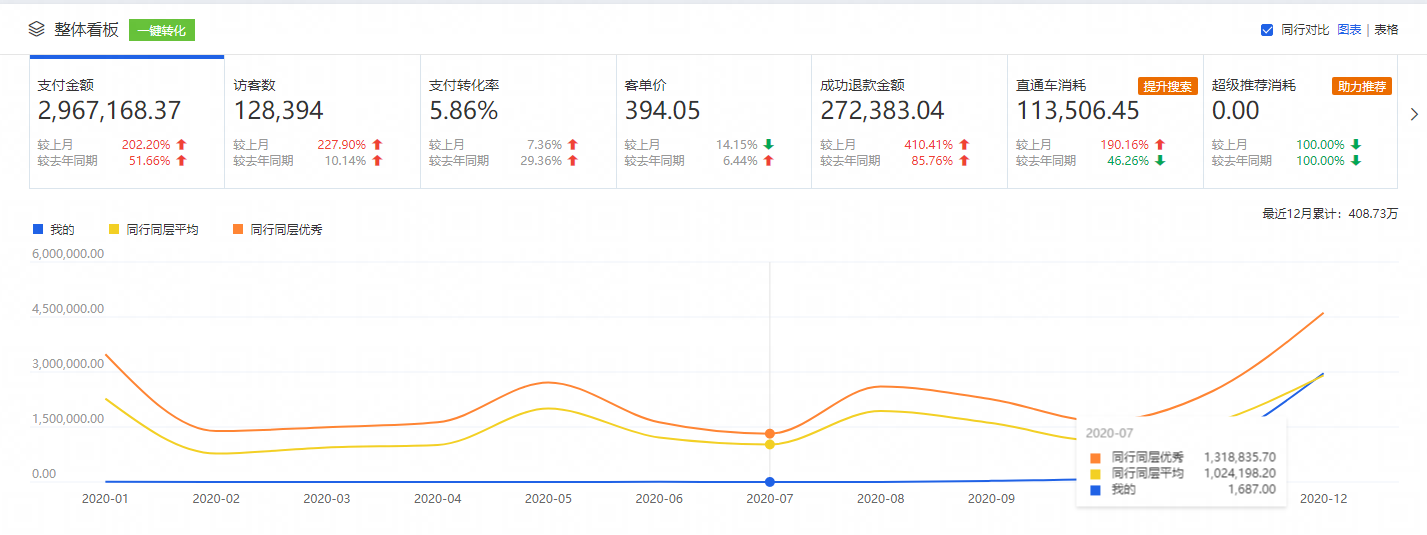Toggle the 同行同层优秀 orange legend series
Viewport: 1427px width, 535px height.
click(x=277, y=230)
